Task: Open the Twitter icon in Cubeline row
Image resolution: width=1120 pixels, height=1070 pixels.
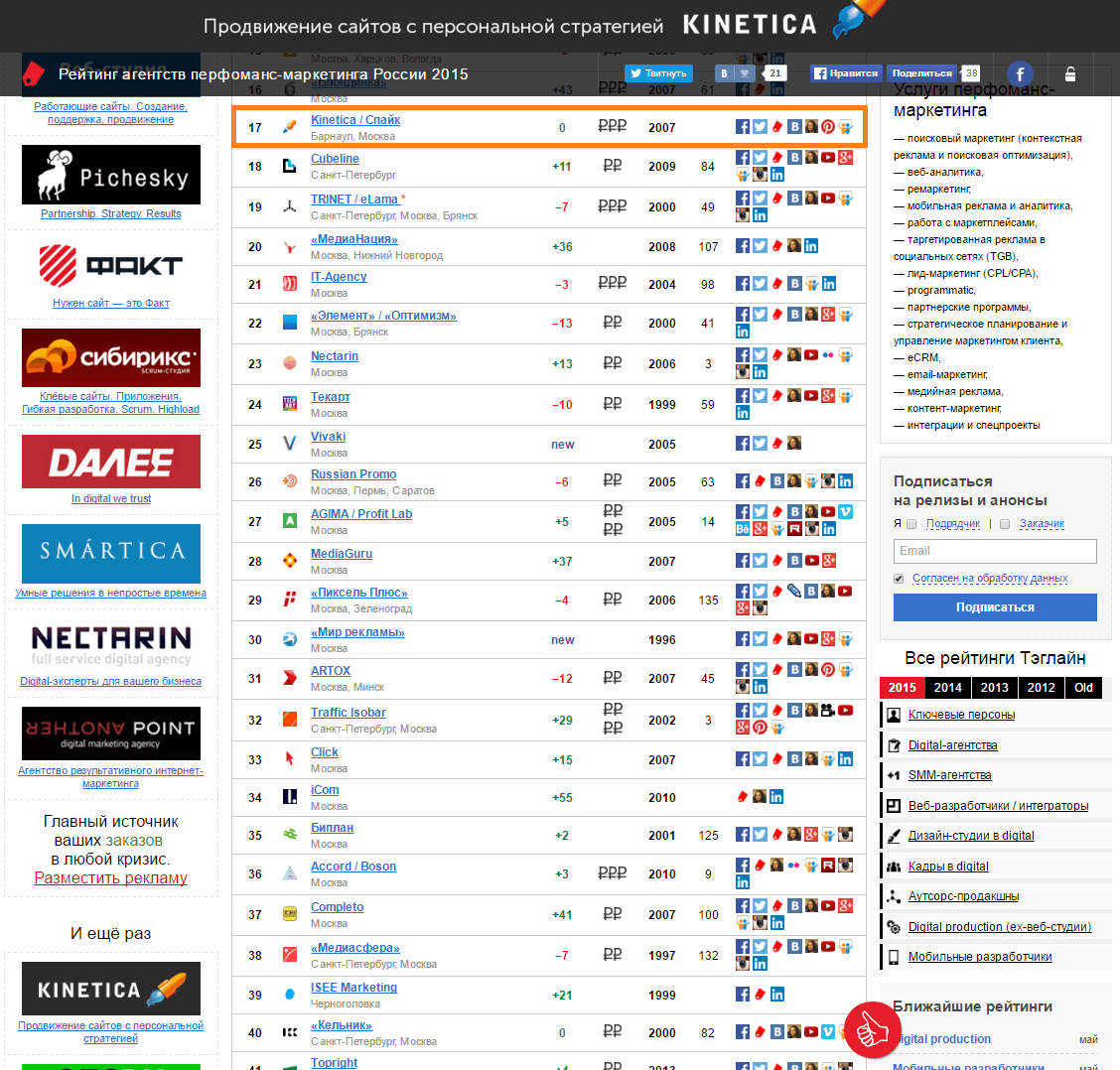Action: point(760,157)
